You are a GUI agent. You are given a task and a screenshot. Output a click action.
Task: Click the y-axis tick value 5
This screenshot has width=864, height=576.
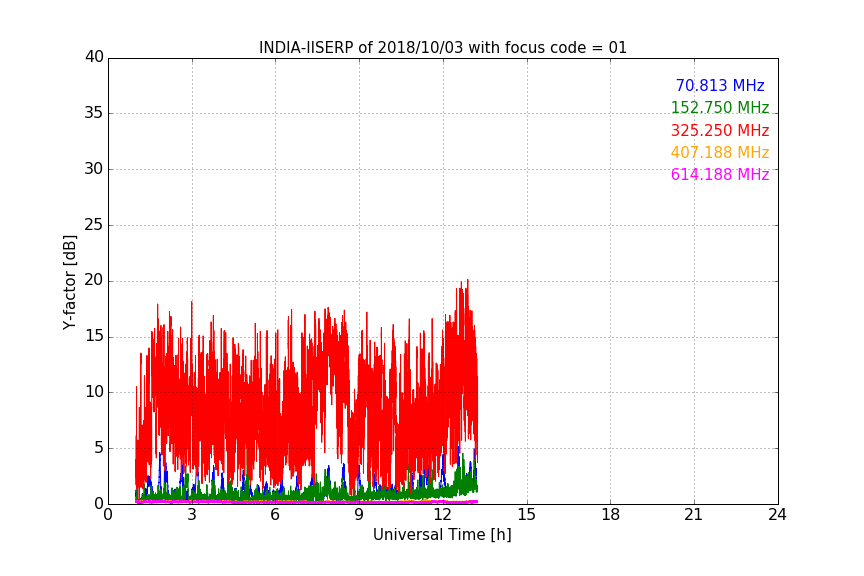click(99, 448)
